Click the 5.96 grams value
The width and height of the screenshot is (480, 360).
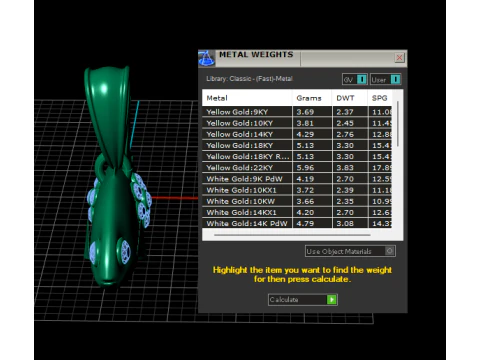click(305, 168)
